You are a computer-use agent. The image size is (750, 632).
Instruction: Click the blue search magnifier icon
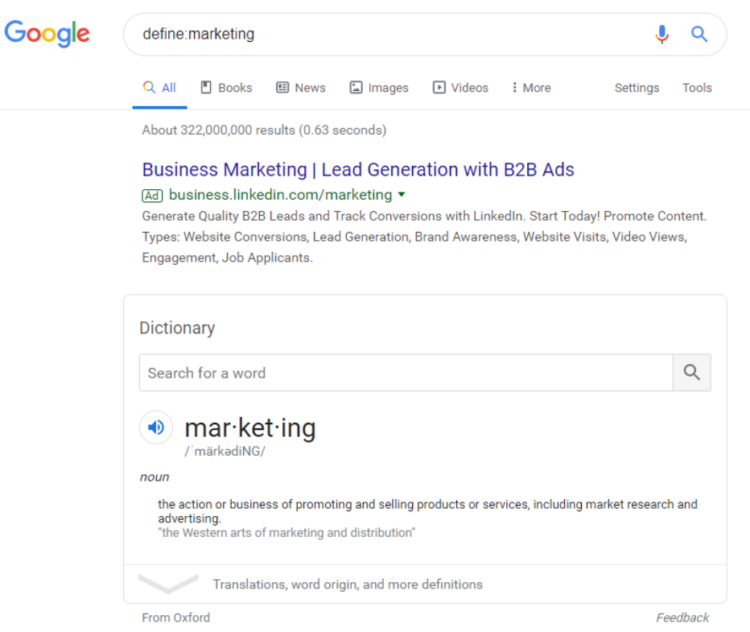click(x=700, y=34)
